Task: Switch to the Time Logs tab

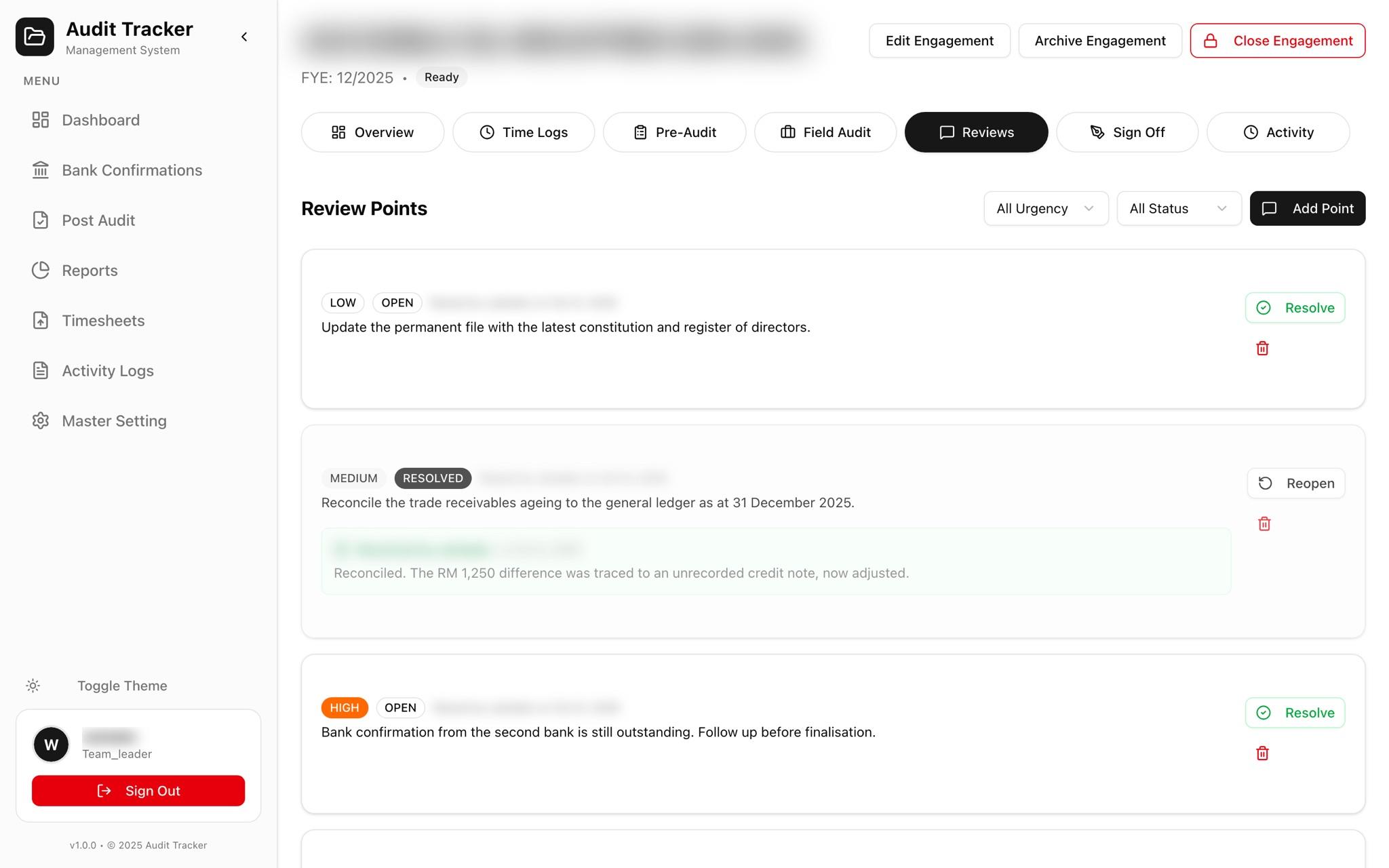Action: pos(524,132)
